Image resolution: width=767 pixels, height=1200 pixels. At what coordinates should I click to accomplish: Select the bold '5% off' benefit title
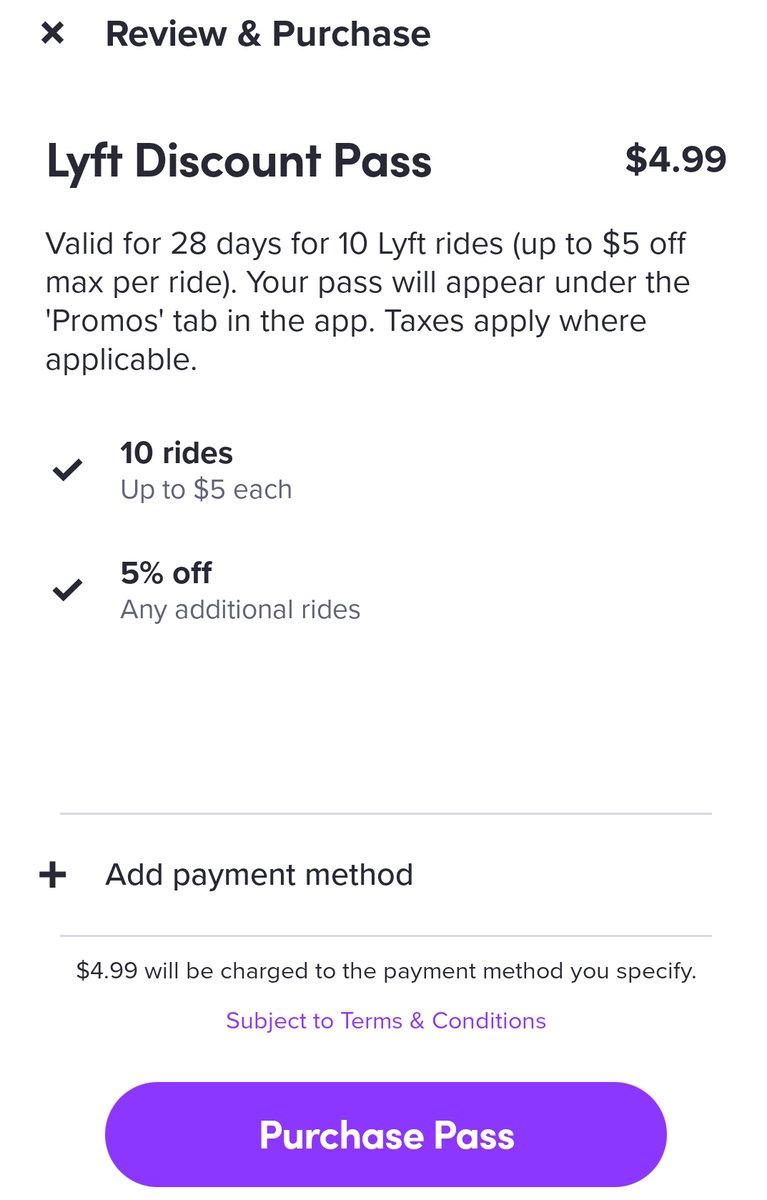166,573
